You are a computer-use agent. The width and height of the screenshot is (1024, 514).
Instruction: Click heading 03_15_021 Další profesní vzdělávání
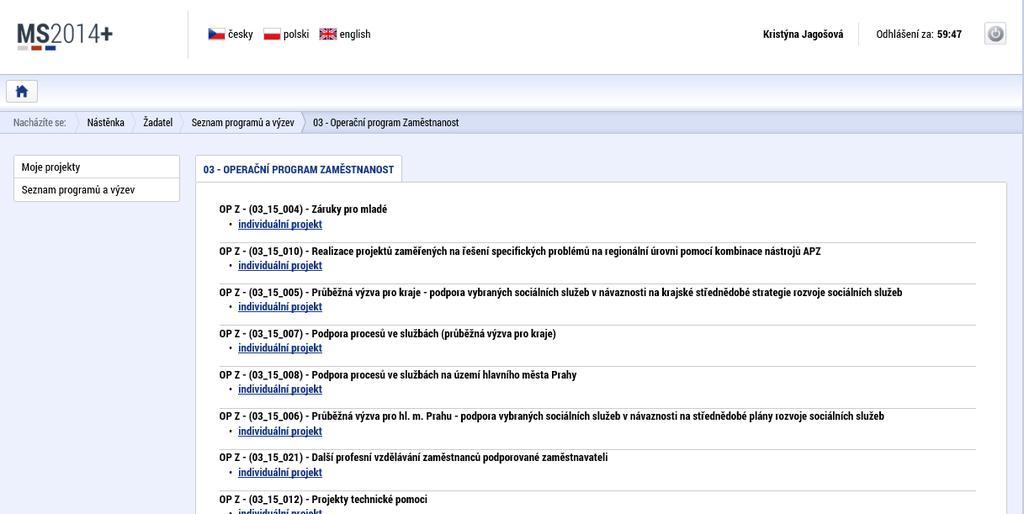tap(413, 457)
